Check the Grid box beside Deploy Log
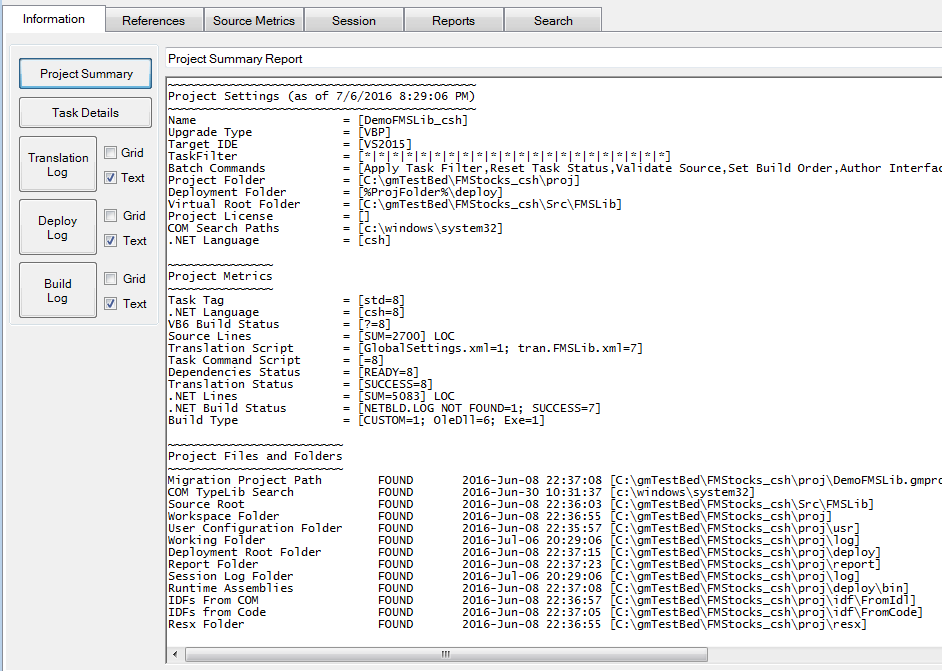 111,216
